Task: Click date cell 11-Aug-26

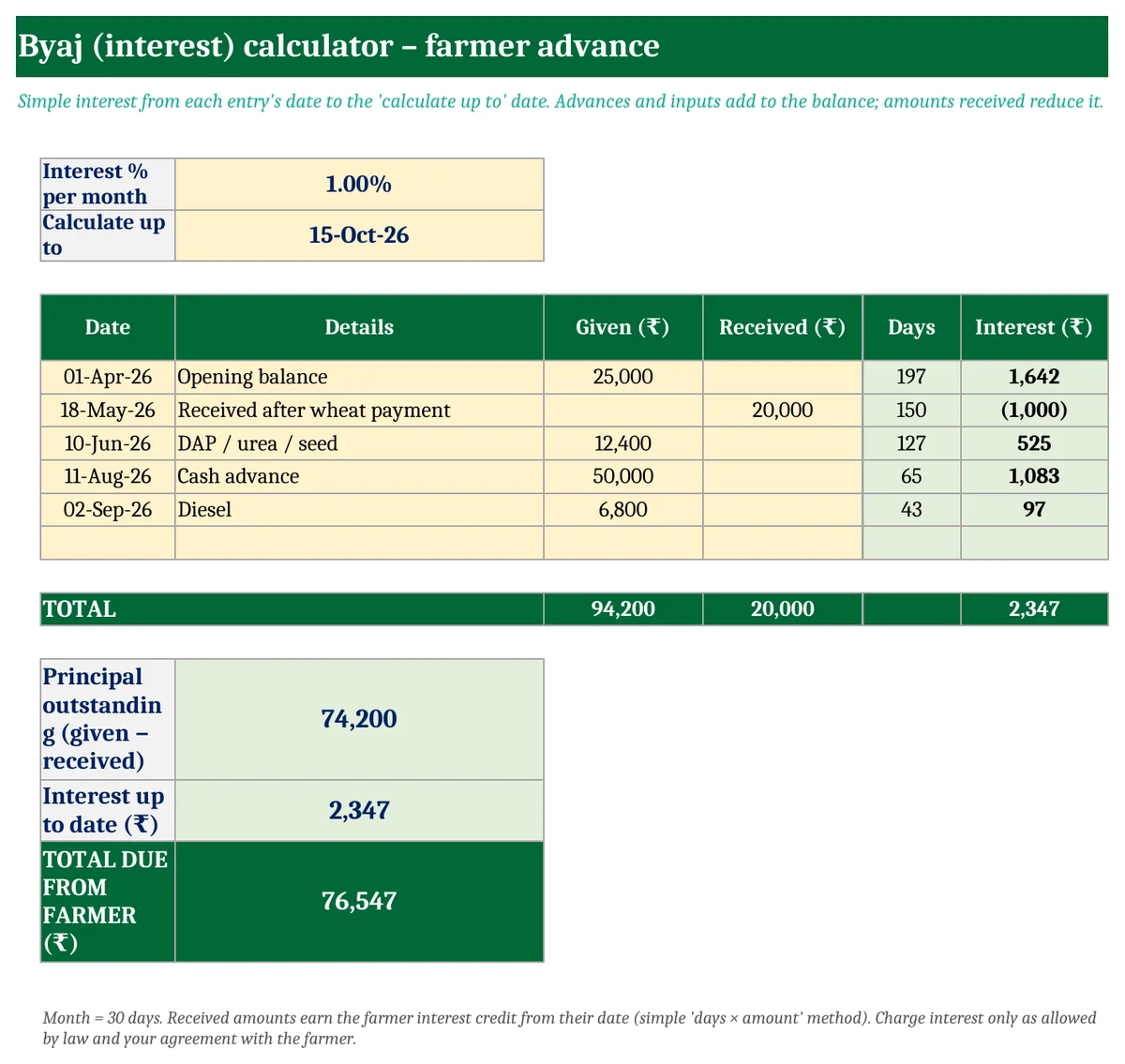Action: coord(108,476)
